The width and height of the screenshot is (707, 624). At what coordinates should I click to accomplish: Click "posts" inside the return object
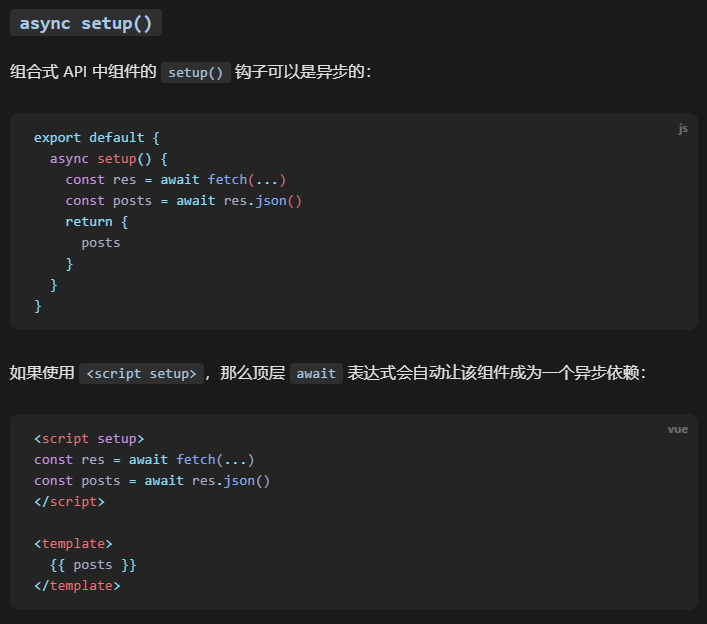pyautogui.click(x=101, y=243)
